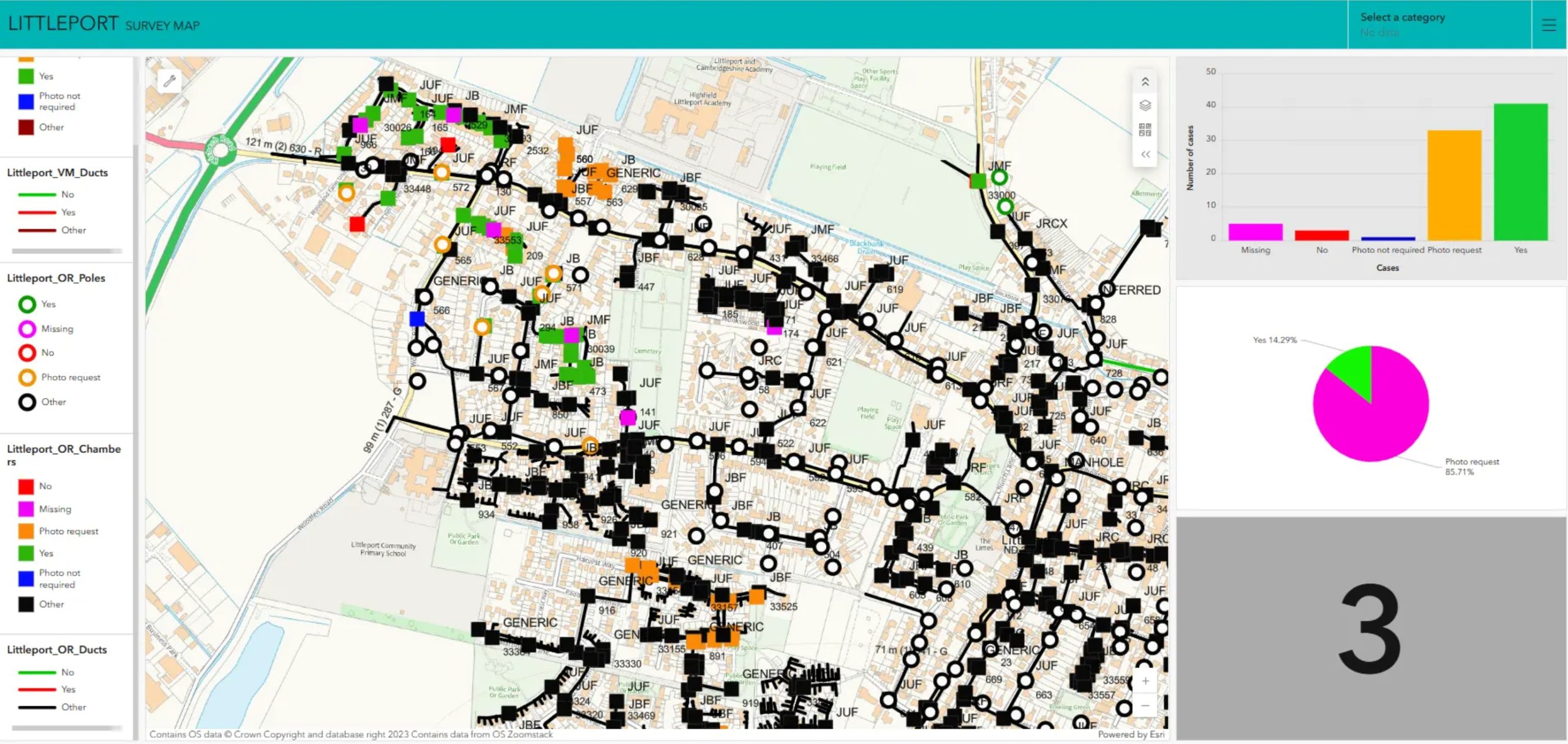
Task: Click green No line symbol under Littleport_VM_Ducts
Action: coord(37,195)
